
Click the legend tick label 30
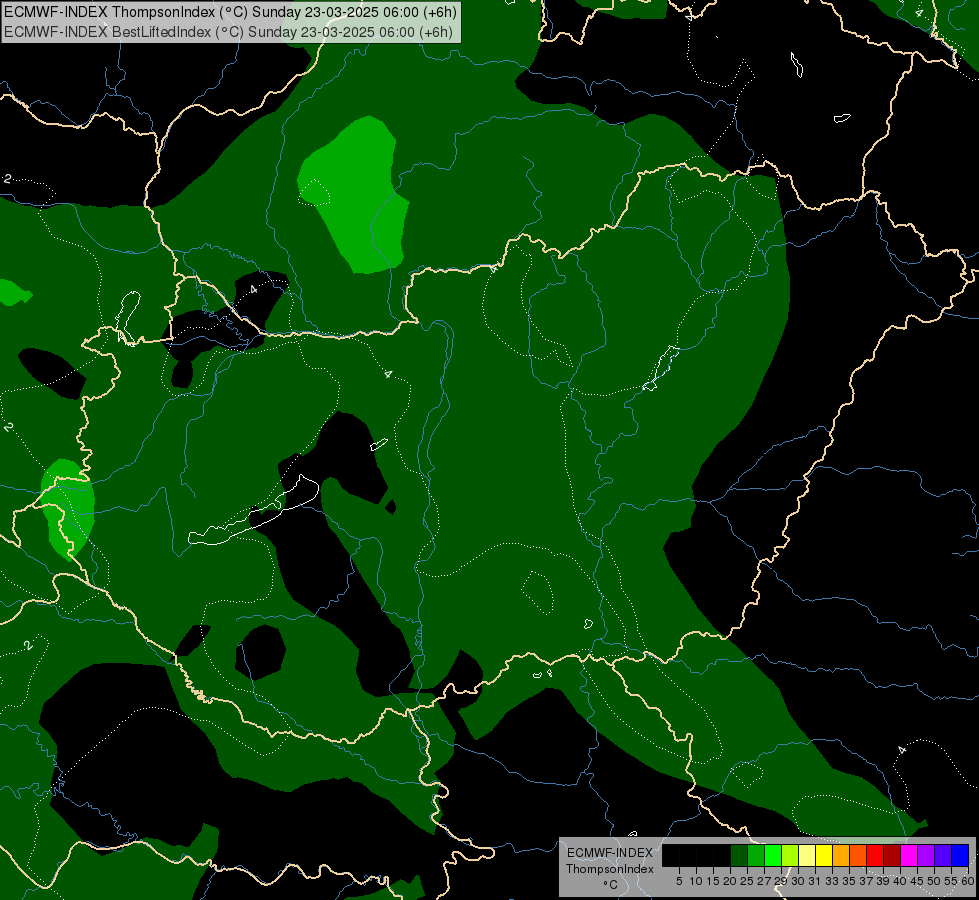click(798, 881)
